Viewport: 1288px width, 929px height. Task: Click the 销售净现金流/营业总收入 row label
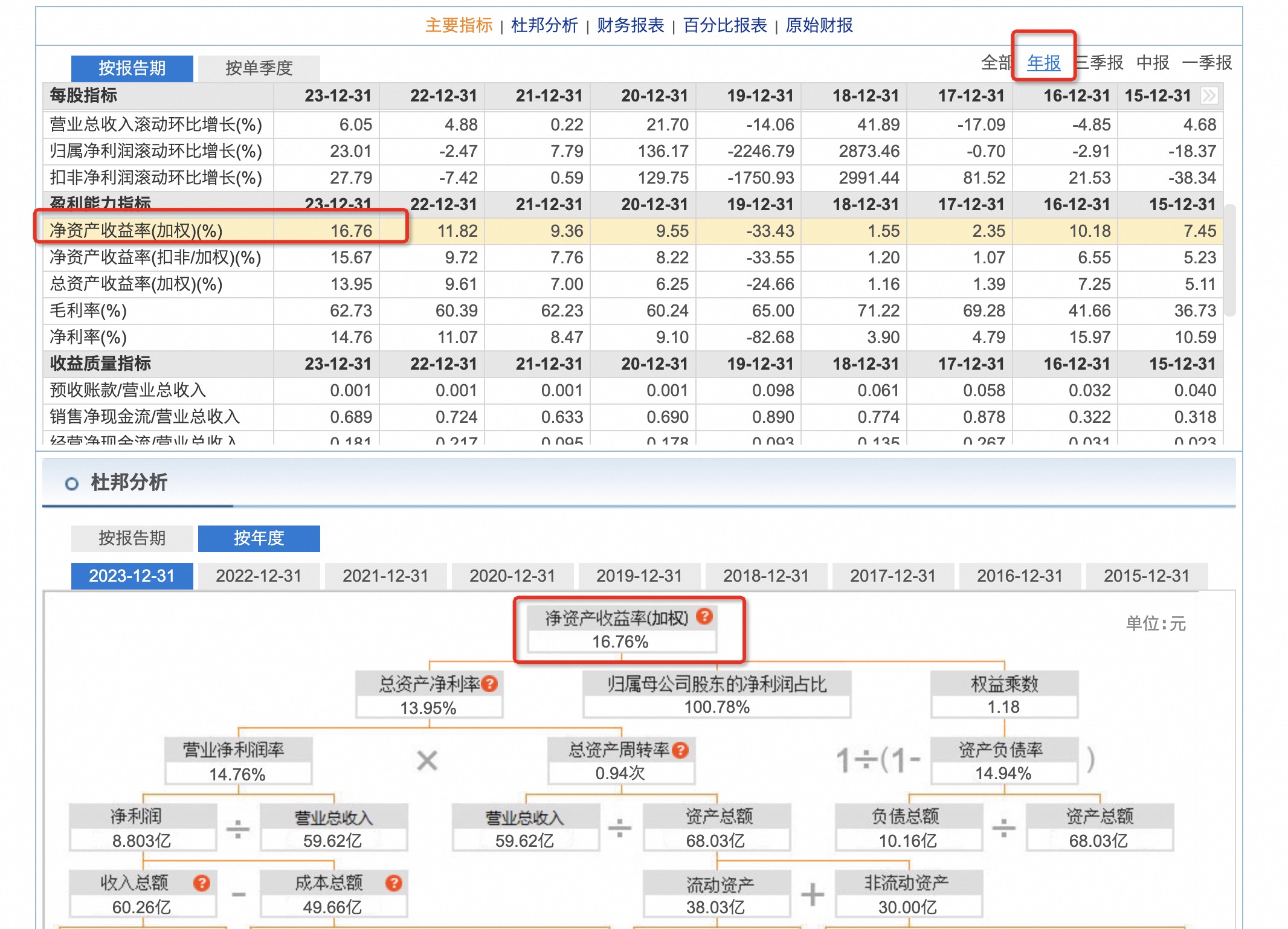coord(145,417)
